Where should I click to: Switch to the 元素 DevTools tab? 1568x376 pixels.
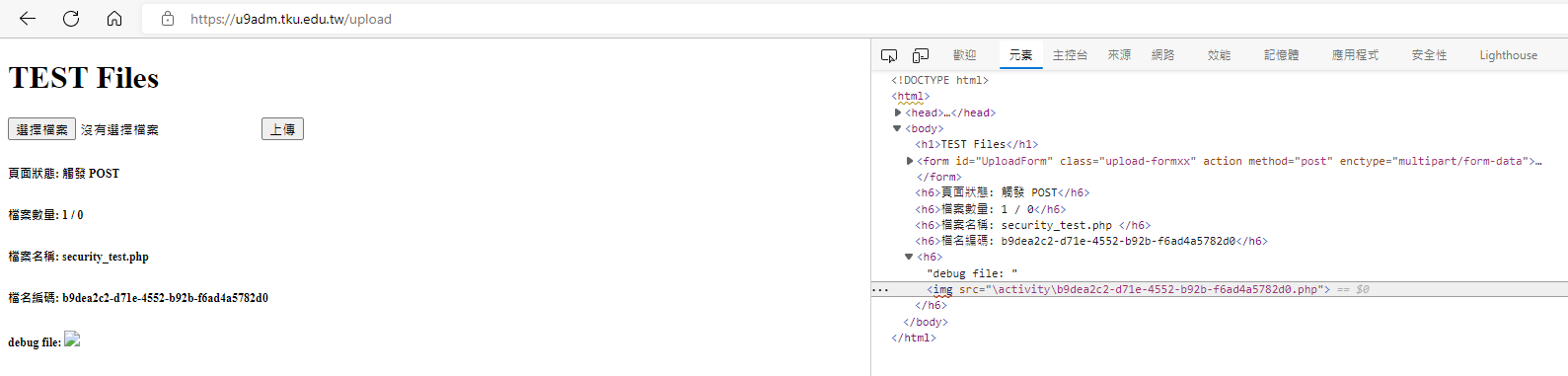point(1020,55)
